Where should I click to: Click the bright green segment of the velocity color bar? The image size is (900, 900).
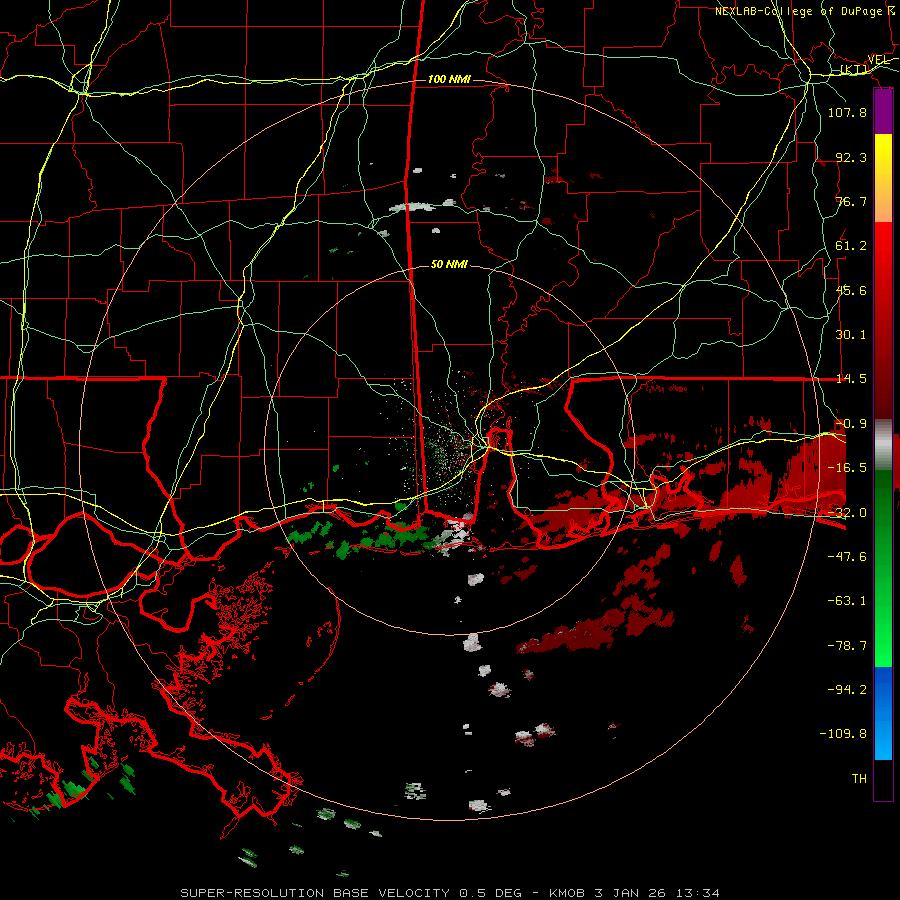tap(883, 568)
